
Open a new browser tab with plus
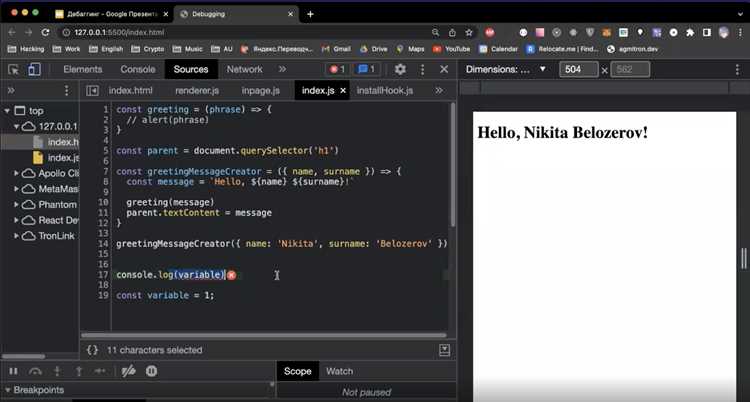click(310, 14)
